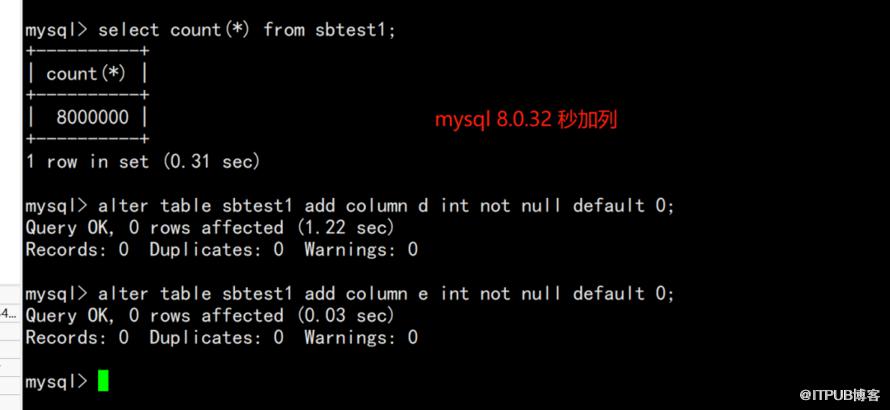Screen dimensions: 890x410
Task: Click "Records: 0" below the 0.03 sec result
Action: (x=77, y=338)
